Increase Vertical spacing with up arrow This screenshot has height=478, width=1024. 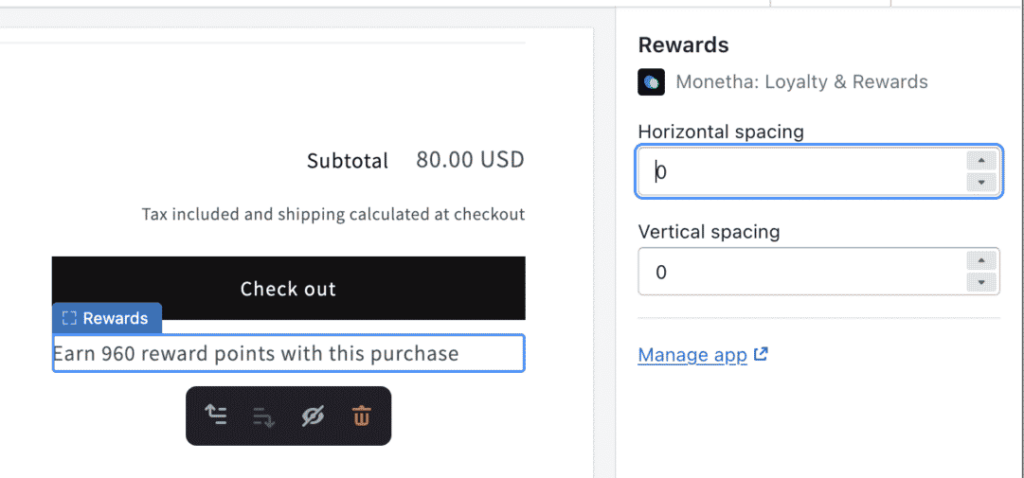(x=981, y=261)
